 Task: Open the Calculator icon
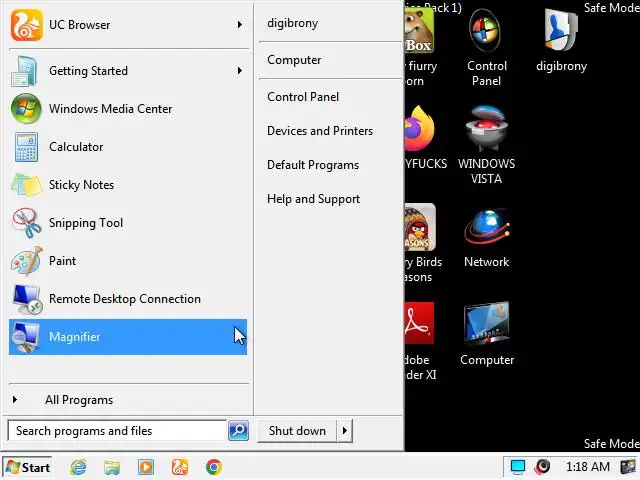tap(26, 147)
